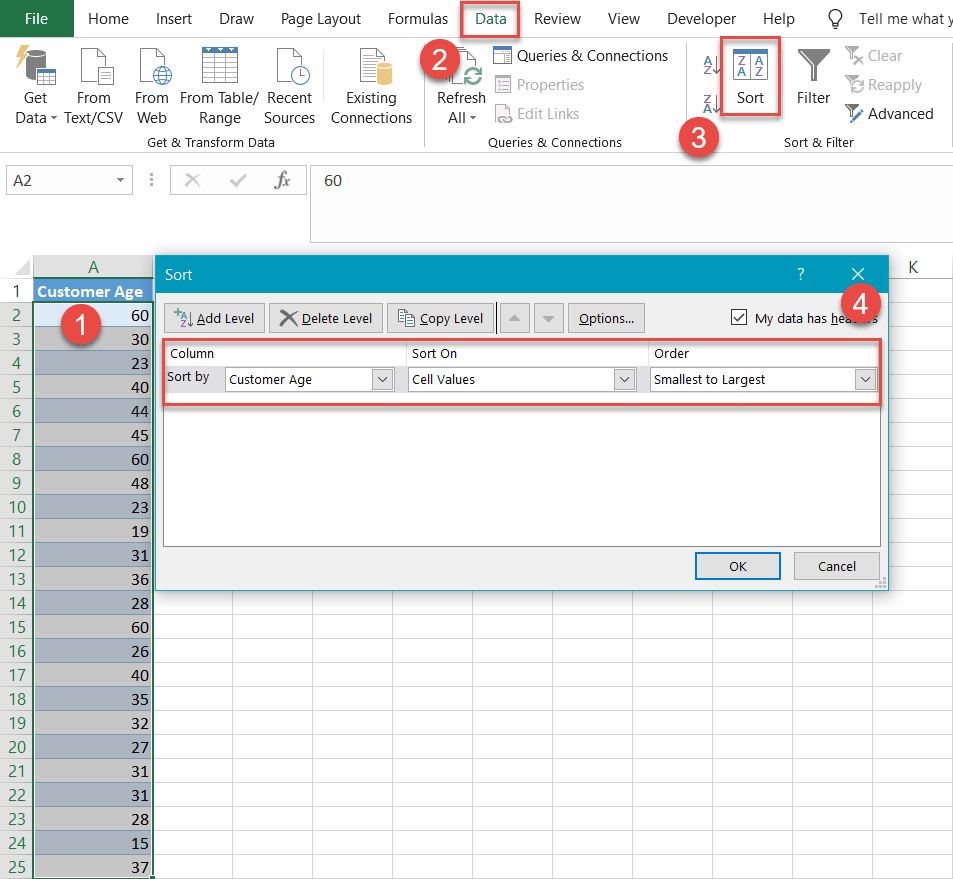Open the Review ribbon tab
953x879 pixels.
[x=557, y=18]
